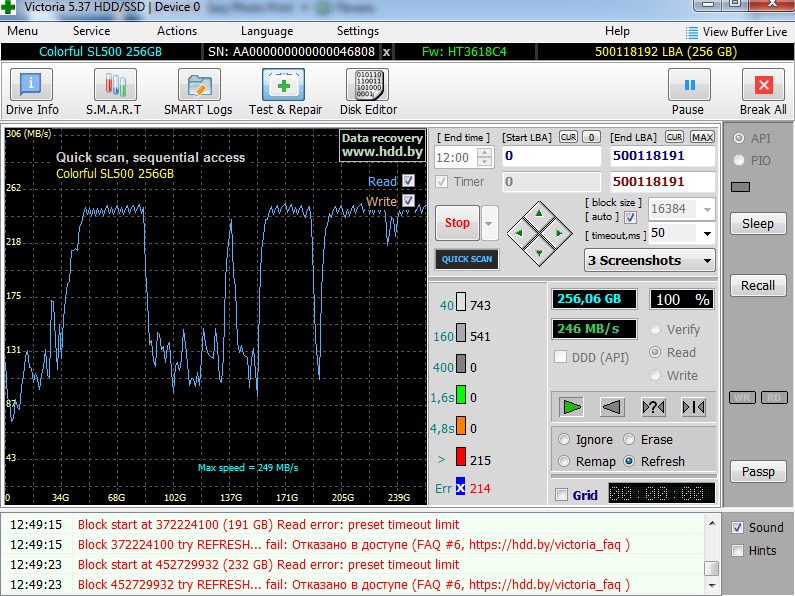Screen dimensions: 795x596
Task: Open the Menu menu
Action: pos(22,31)
